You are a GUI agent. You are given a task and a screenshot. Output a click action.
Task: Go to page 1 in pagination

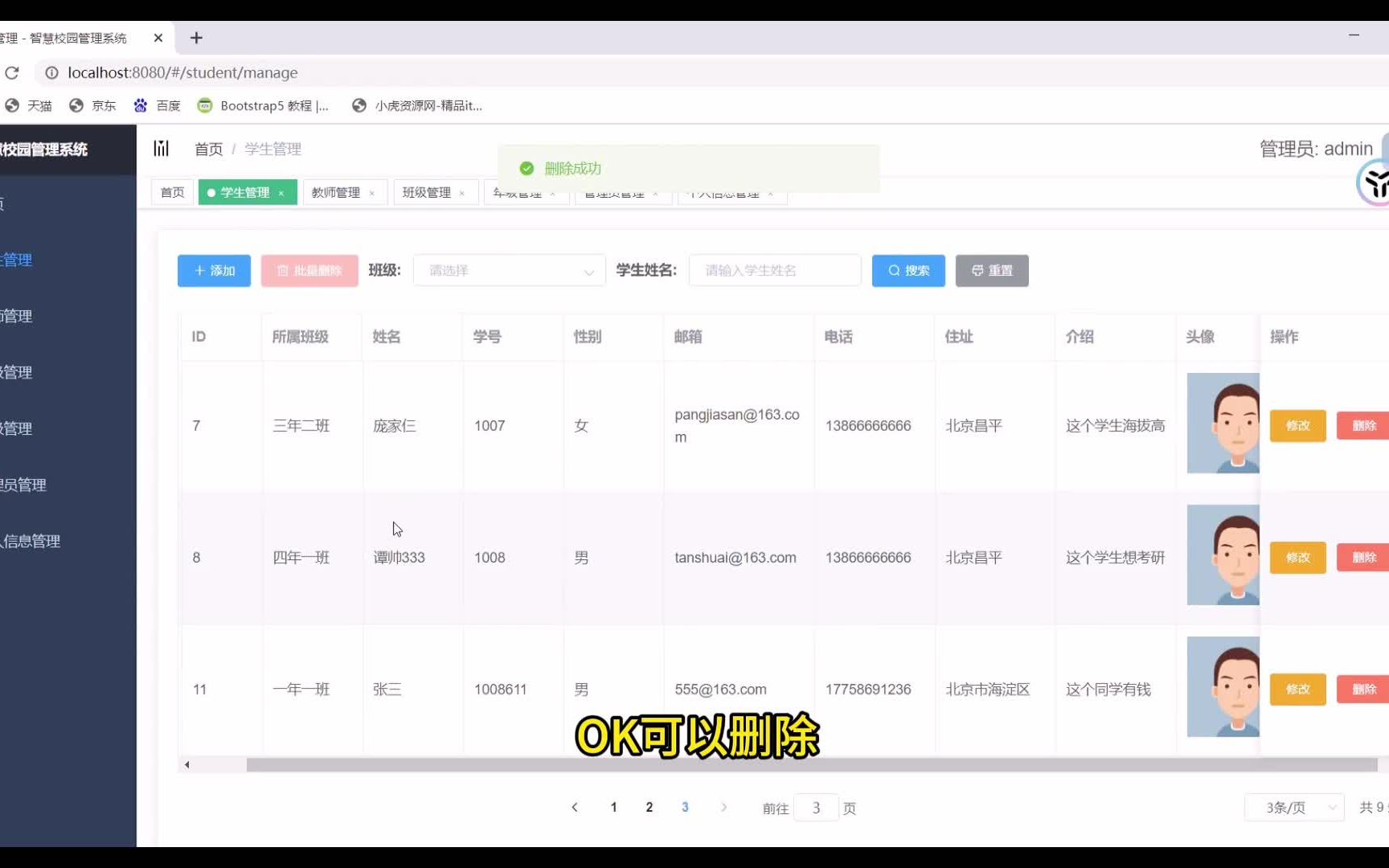[x=613, y=807]
